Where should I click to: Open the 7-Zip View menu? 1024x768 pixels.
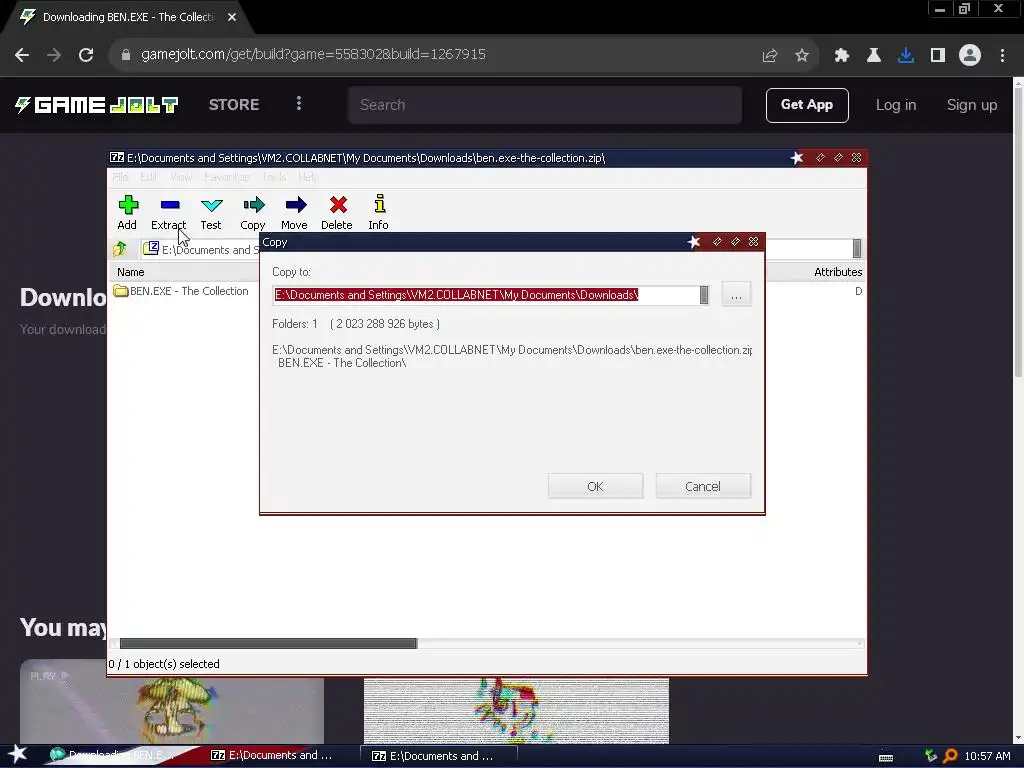click(181, 177)
